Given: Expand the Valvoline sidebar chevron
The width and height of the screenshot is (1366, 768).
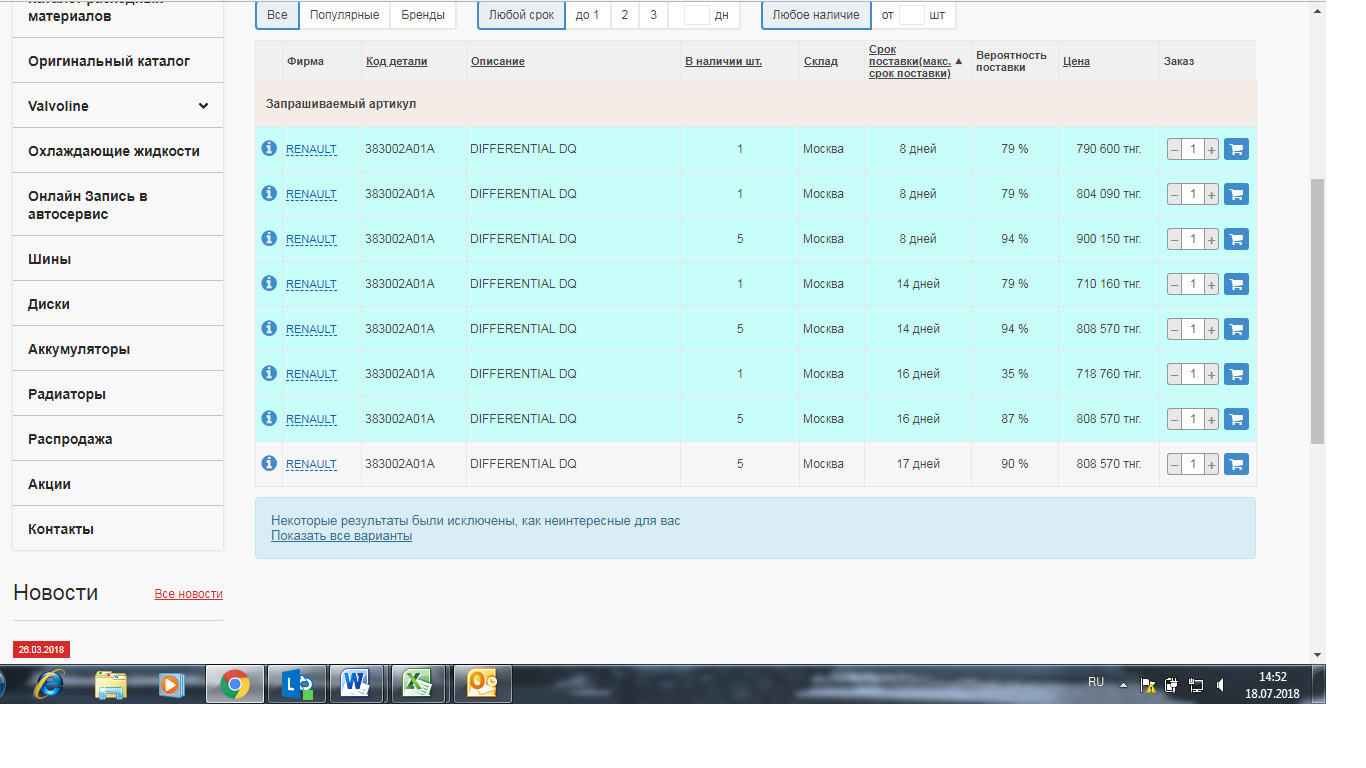Looking at the screenshot, I should click(203, 106).
